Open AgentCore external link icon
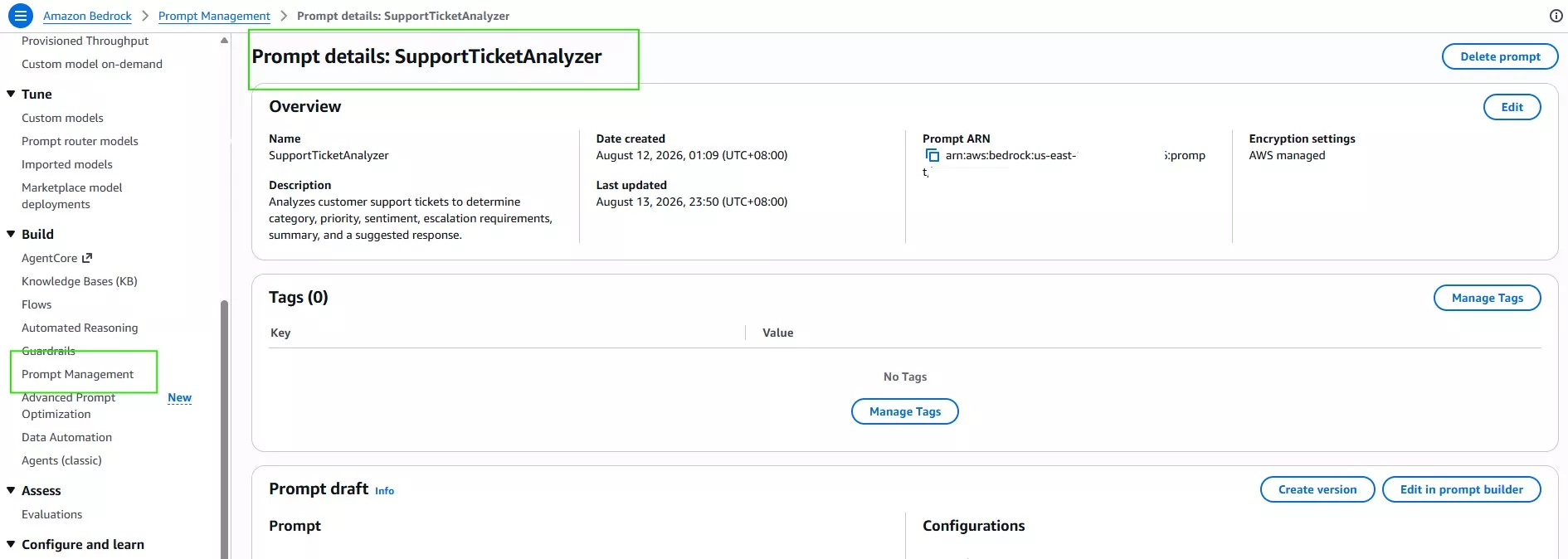Viewport: 1568px width, 559px height. (x=87, y=258)
